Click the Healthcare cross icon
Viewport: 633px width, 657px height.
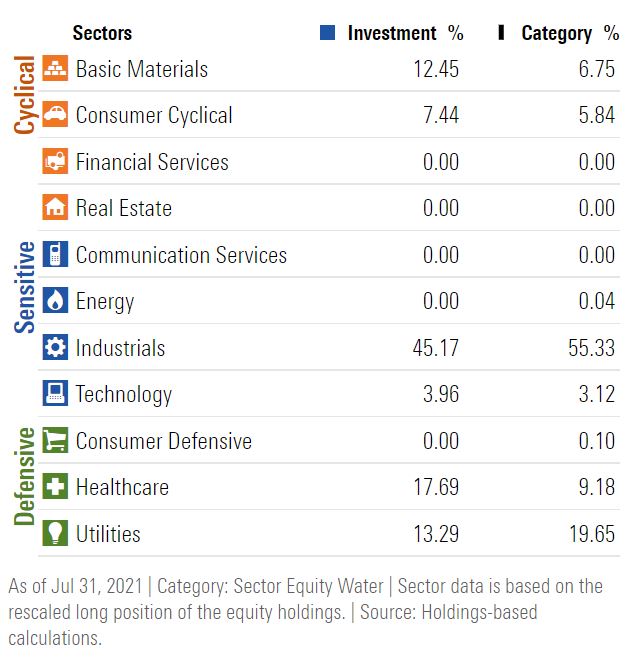tap(55, 487)
